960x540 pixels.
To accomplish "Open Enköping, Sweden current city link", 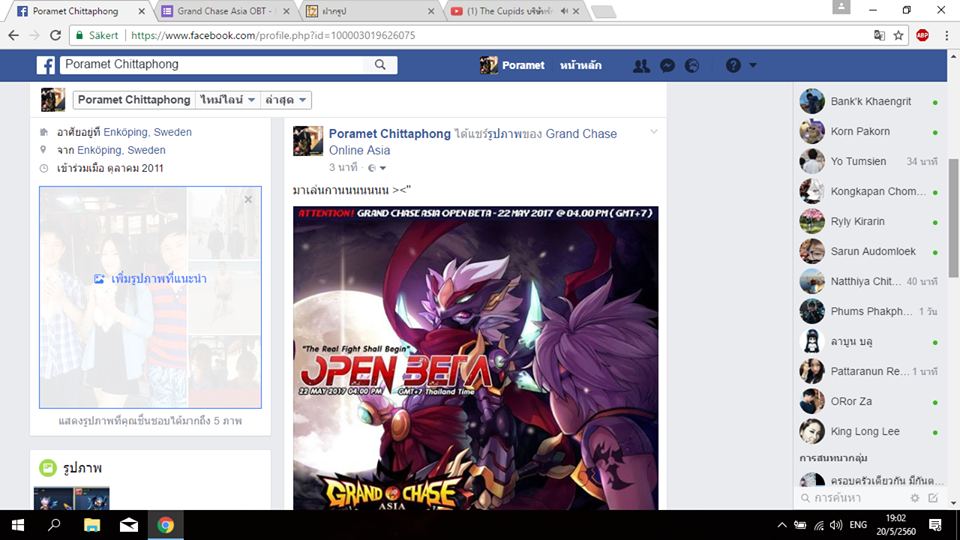I will [x=148, y=132].
